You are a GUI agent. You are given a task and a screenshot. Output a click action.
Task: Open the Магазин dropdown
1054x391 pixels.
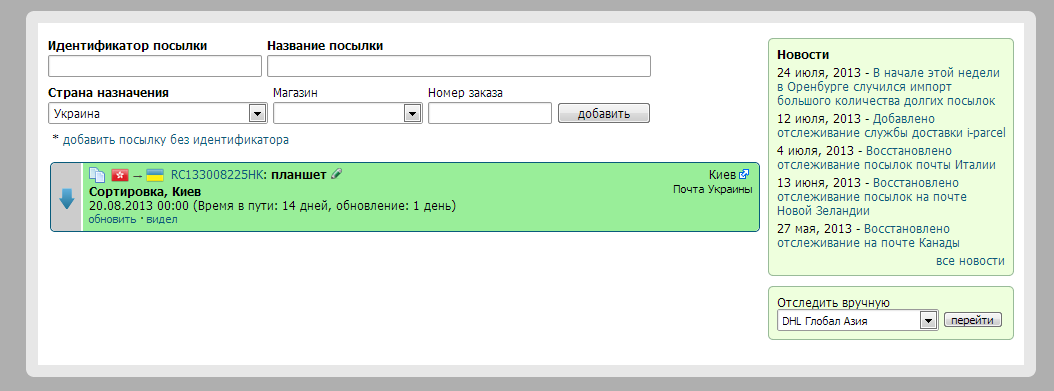click(348, 114)
